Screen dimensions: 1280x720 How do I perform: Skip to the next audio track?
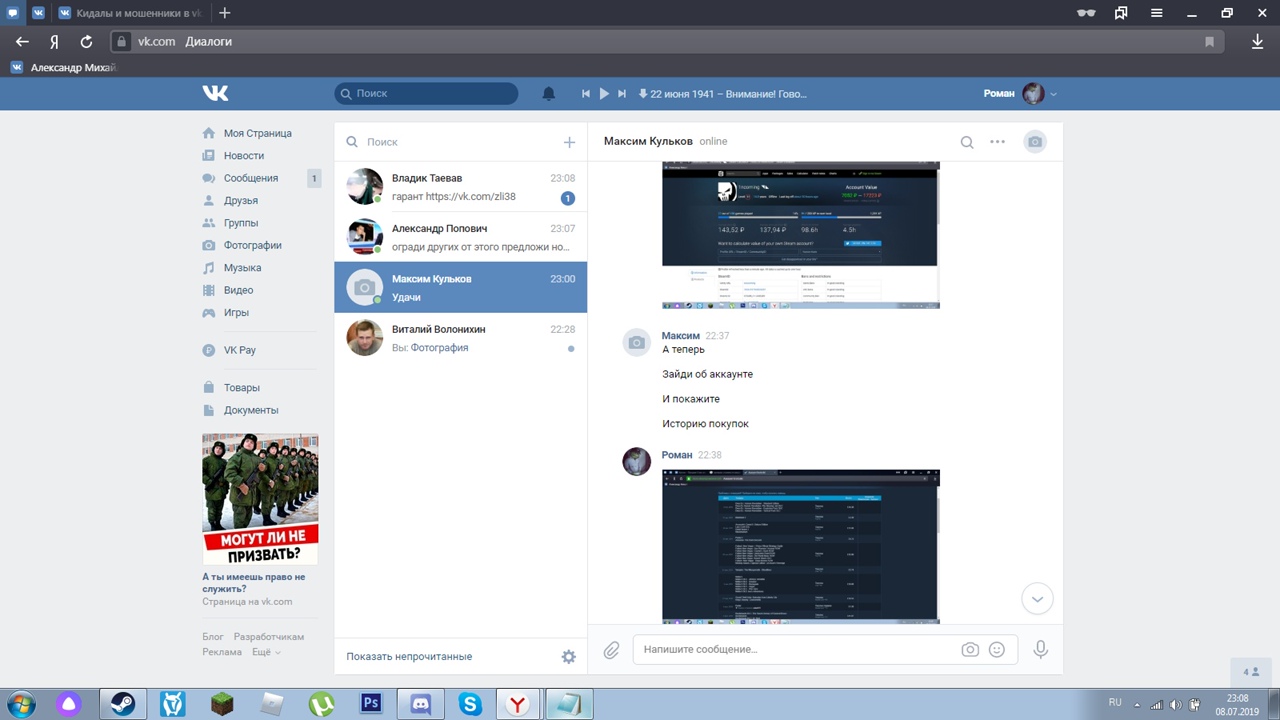(x=622, y=94)
